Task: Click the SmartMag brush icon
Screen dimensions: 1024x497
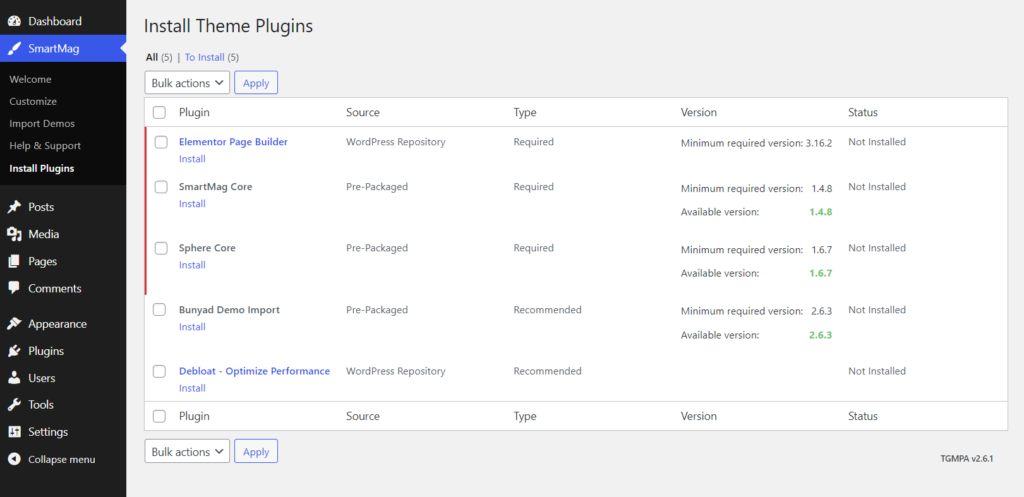Action: tap(14, 48)
